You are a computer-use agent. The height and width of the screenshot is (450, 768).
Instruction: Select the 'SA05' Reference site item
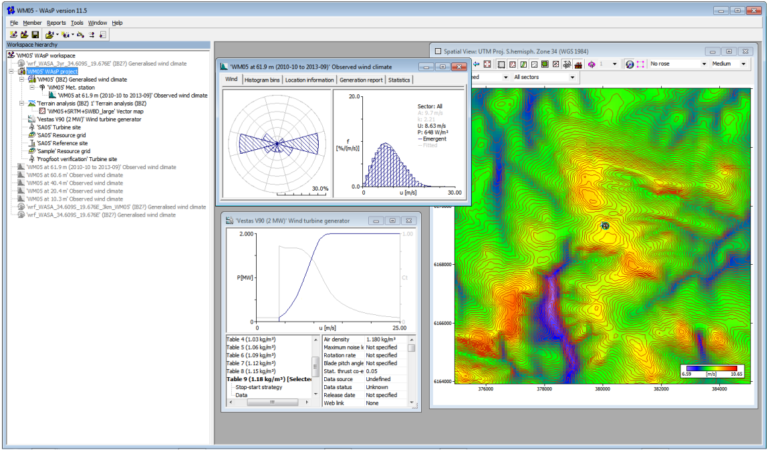[x=62, y=143]
